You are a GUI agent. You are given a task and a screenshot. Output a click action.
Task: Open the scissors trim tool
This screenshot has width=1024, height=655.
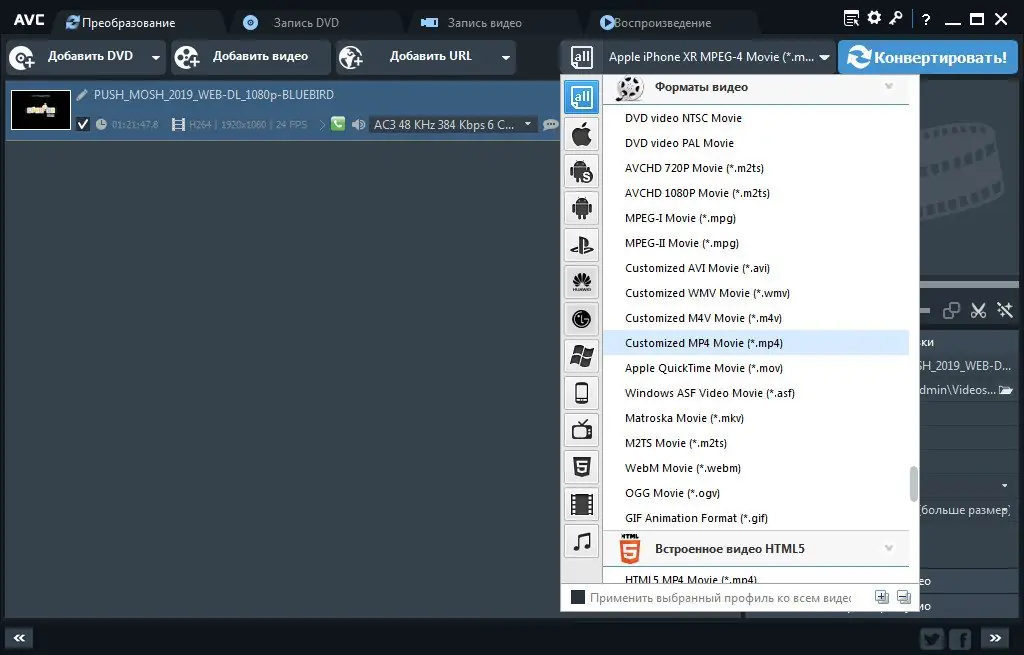point(978,310)
